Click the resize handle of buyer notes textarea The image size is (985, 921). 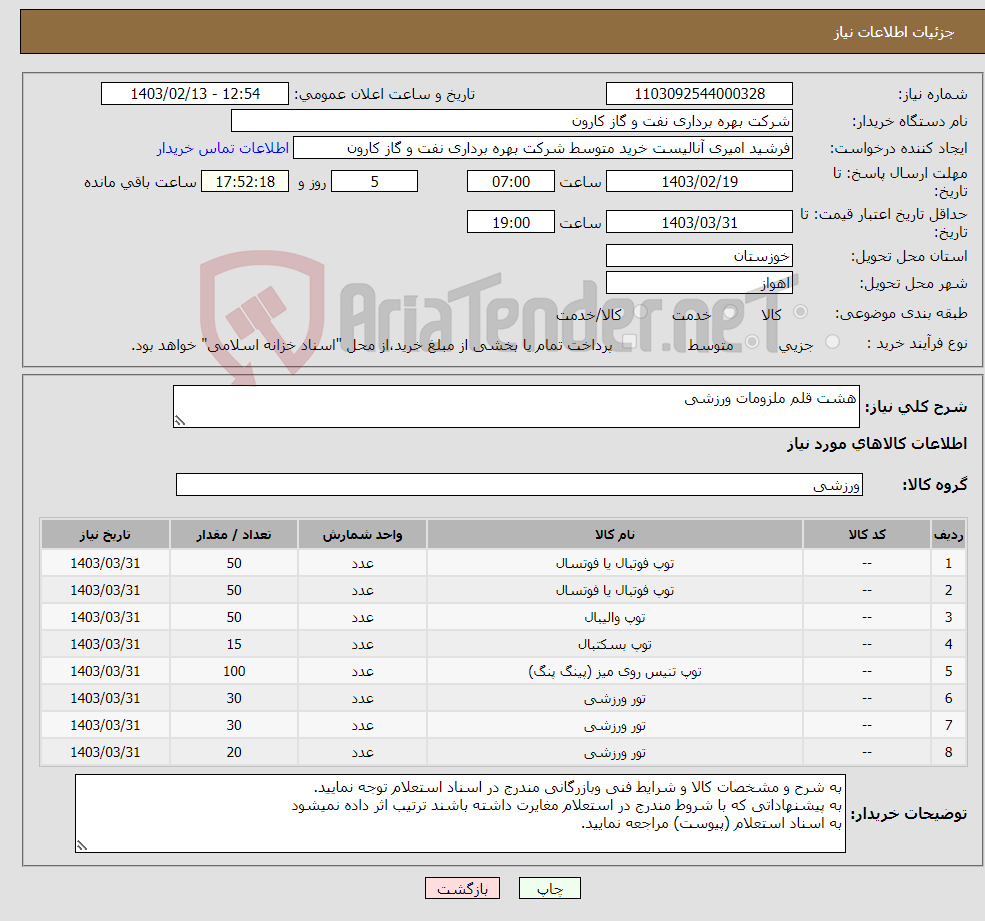tap(82, 846)
